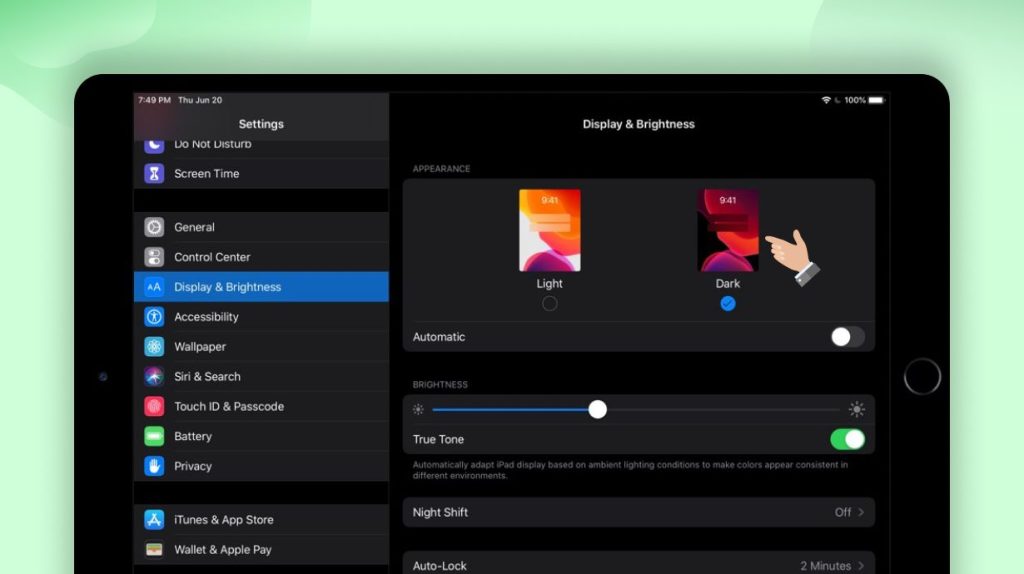This screenshot has width=1024, height=574.
Task: Click the Privacy hand icon
Action: [154, 466]
